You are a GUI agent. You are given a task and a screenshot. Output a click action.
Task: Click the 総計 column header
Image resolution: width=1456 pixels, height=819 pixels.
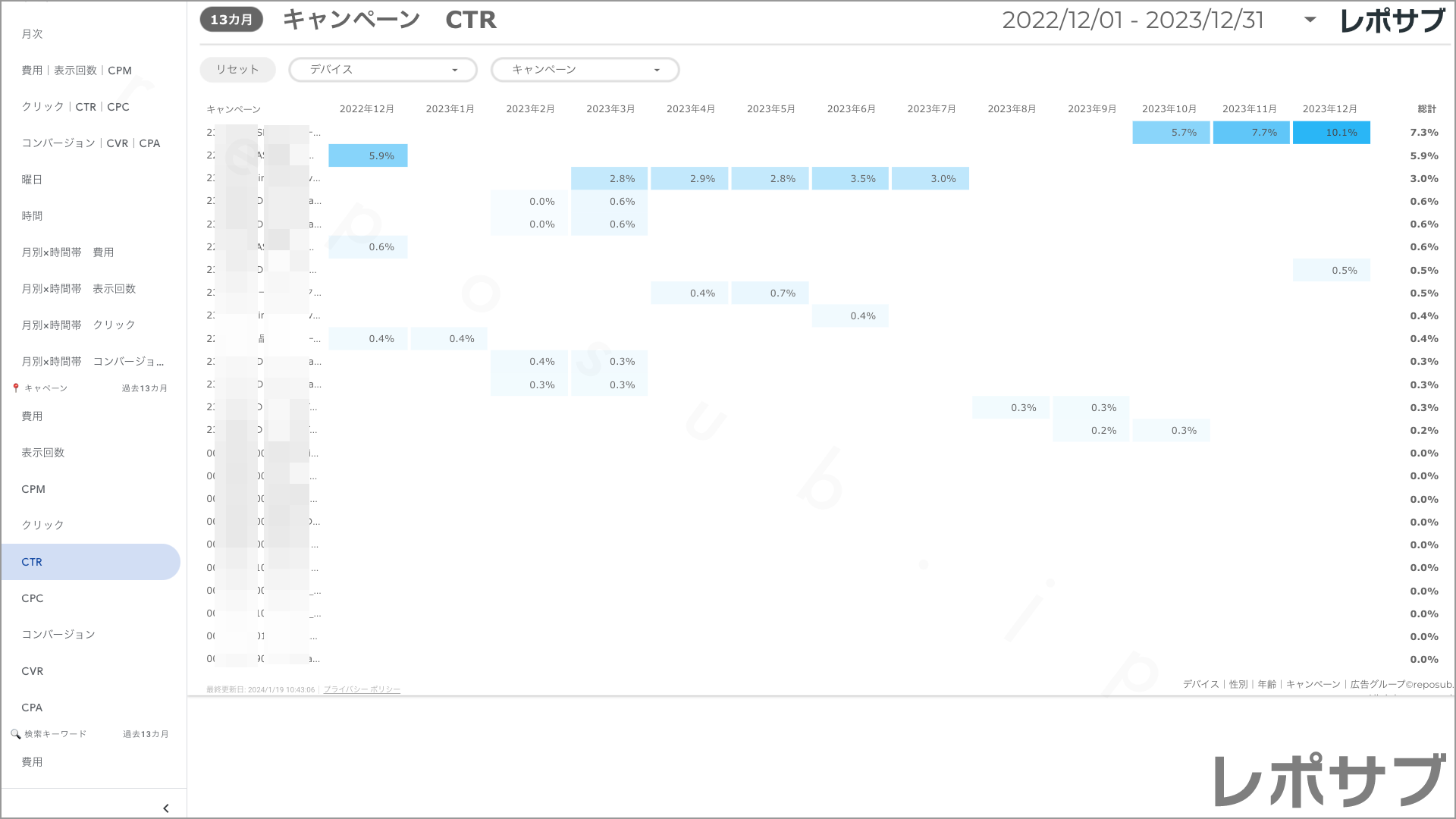click(x=1426, y=109)
